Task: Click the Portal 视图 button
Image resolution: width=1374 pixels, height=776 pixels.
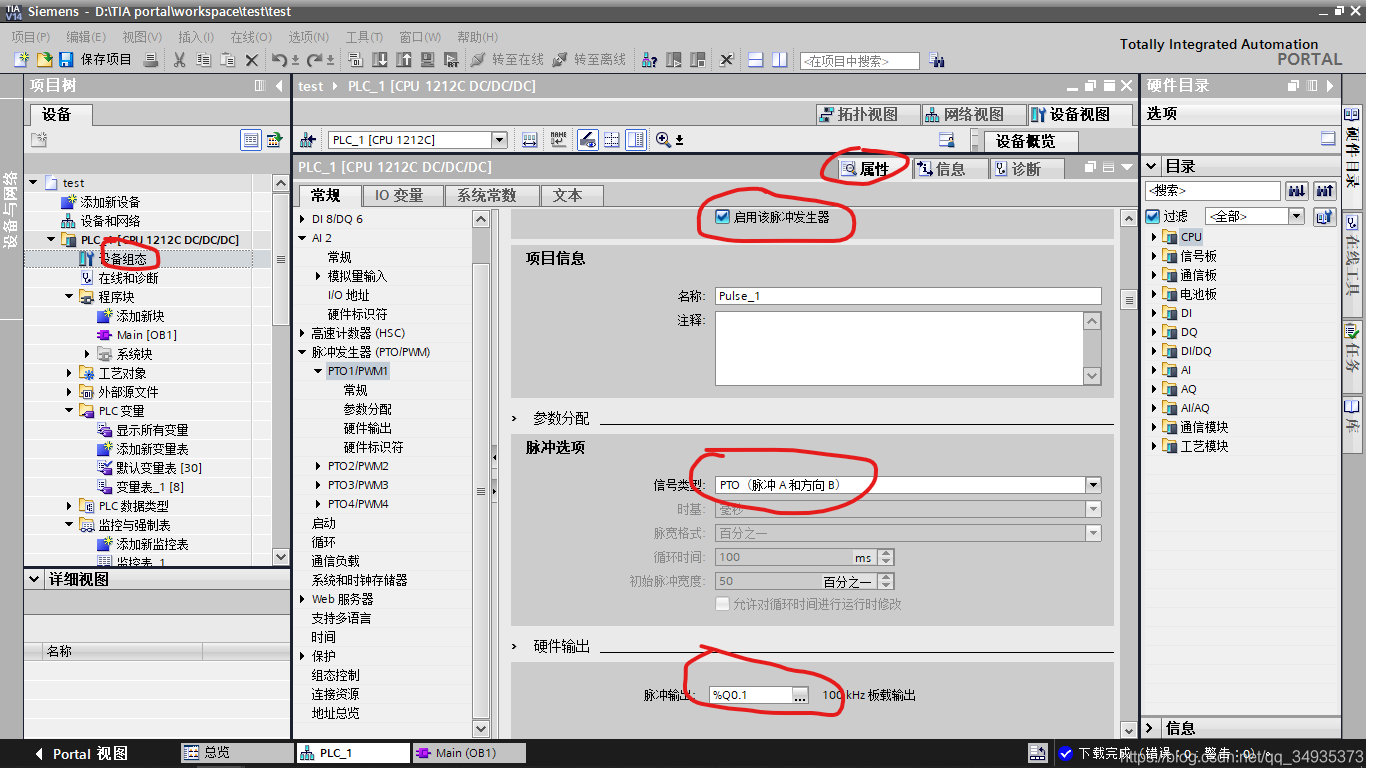Action: point(82,754)
